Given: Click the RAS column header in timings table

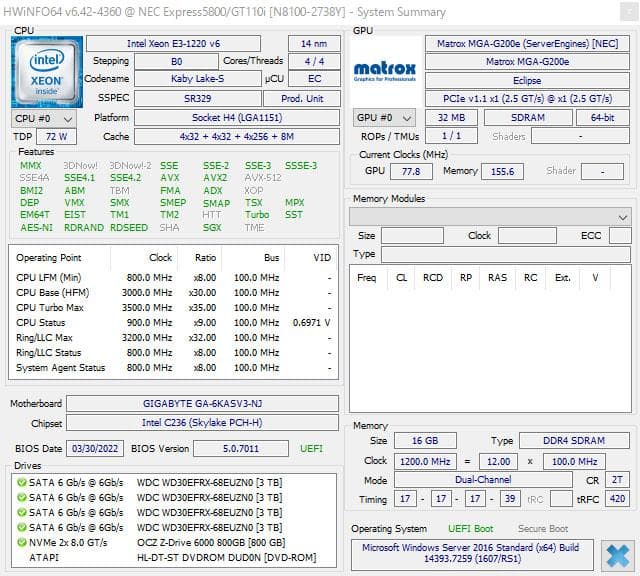Looking at the screenshot, I should (x=497, y=278).
